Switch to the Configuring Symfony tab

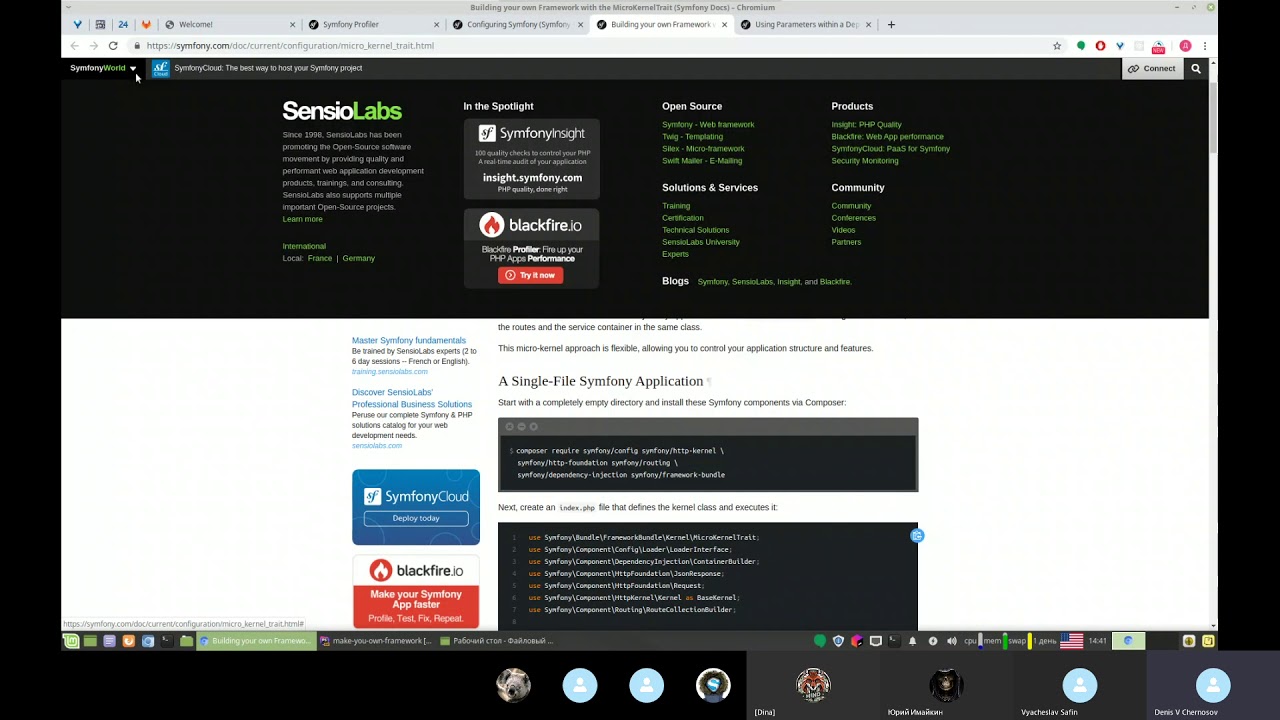click(x=516, y=24)
